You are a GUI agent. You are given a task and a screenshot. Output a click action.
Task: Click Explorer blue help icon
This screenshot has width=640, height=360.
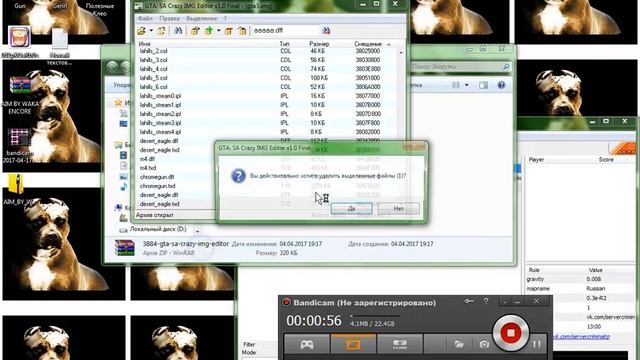pos(501,85)
